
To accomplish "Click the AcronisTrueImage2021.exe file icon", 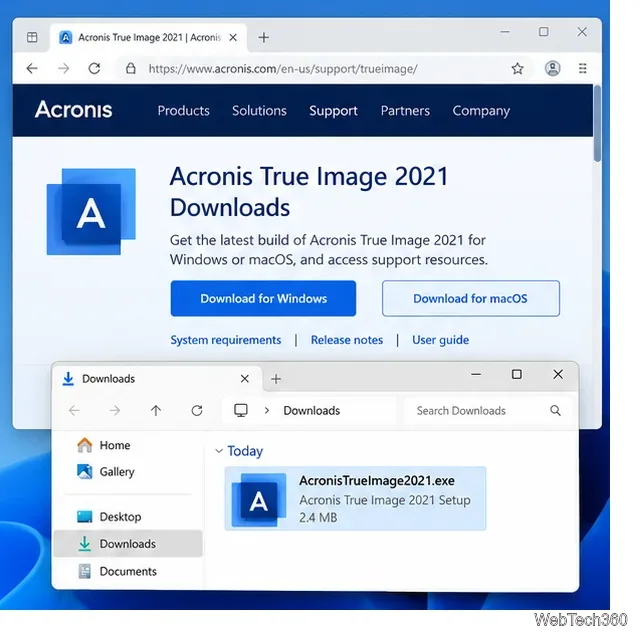I will coord(259,500).
